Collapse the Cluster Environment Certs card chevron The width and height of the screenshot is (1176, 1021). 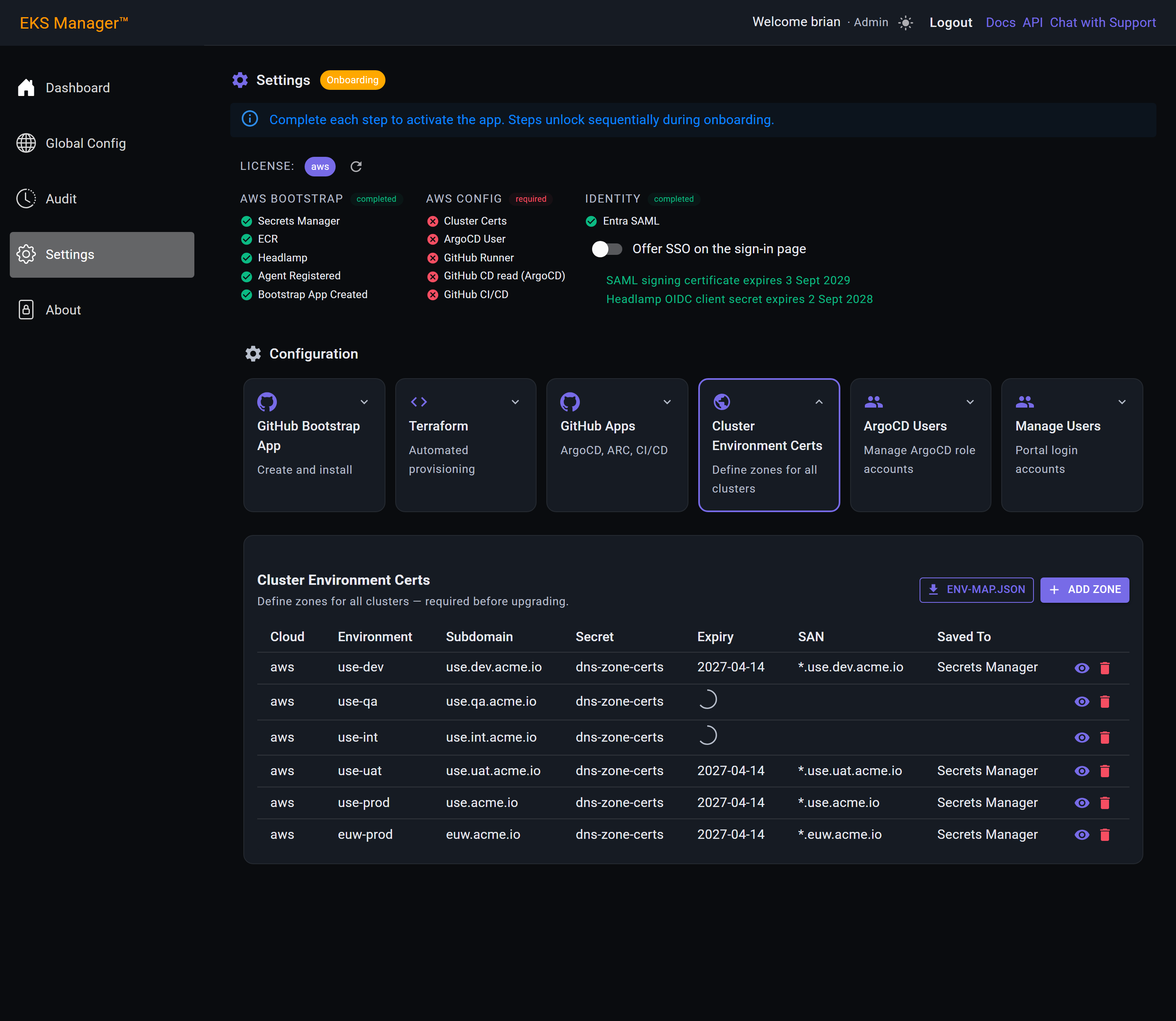pos(819,402)
